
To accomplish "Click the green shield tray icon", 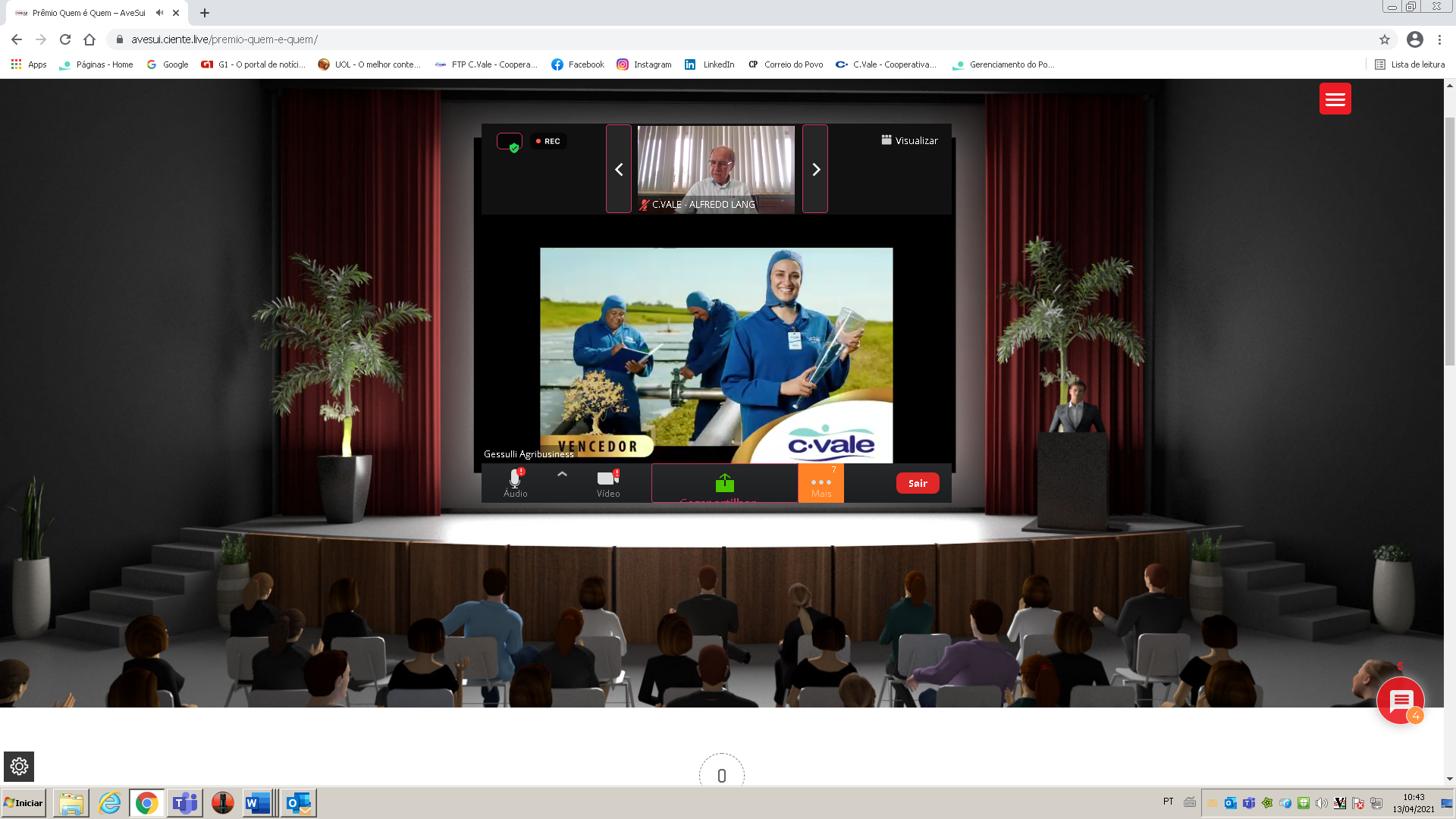I will (x=1304, y=803).
